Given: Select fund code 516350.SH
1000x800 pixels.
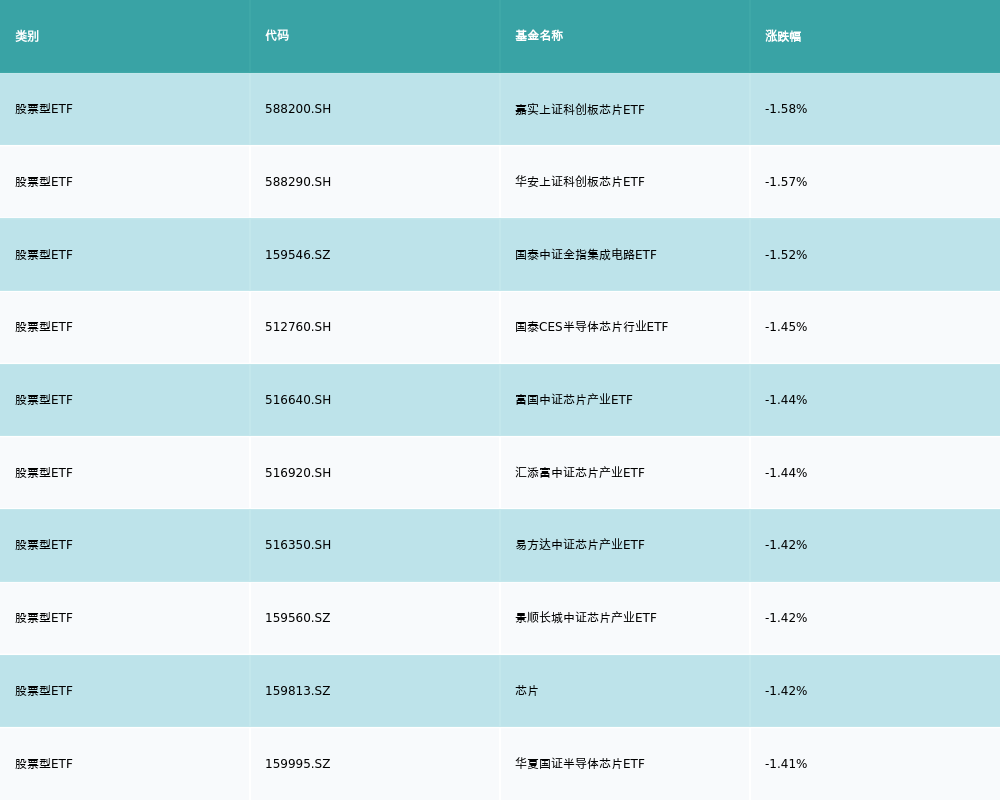Looking at the screenshot, I should (x=298, y=545).
